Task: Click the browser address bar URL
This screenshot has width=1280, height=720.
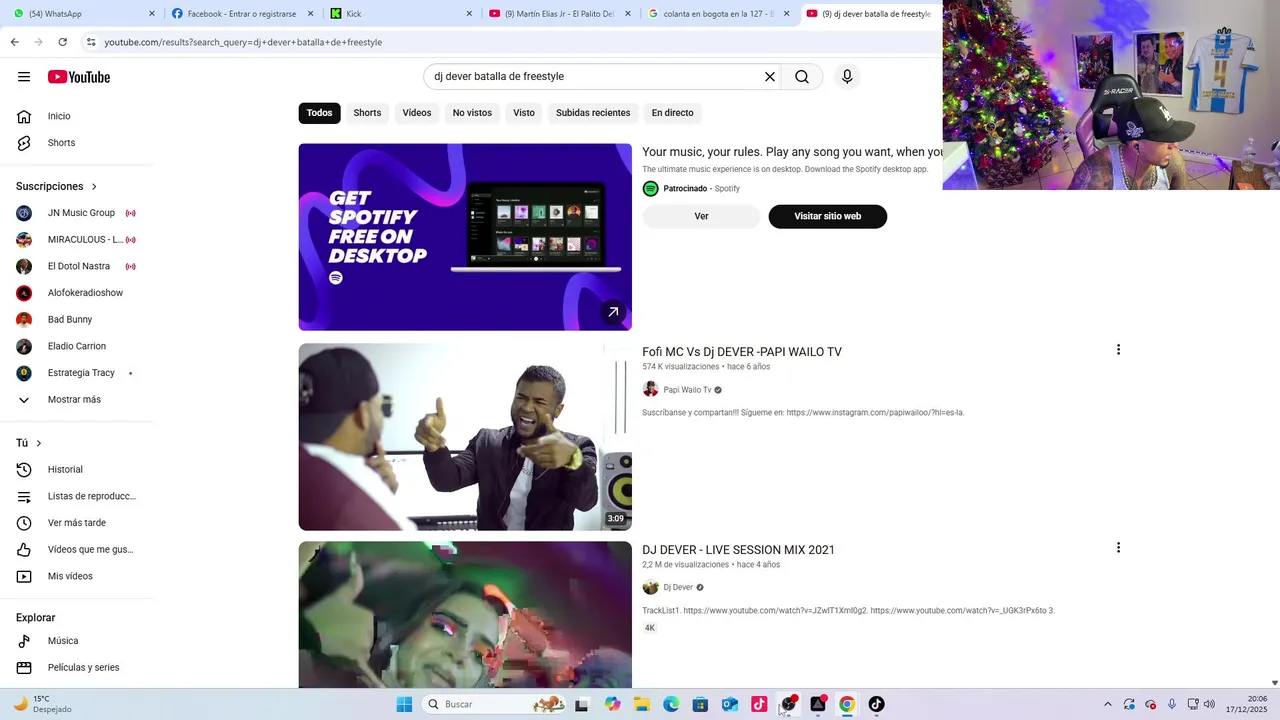Action: 243,42
